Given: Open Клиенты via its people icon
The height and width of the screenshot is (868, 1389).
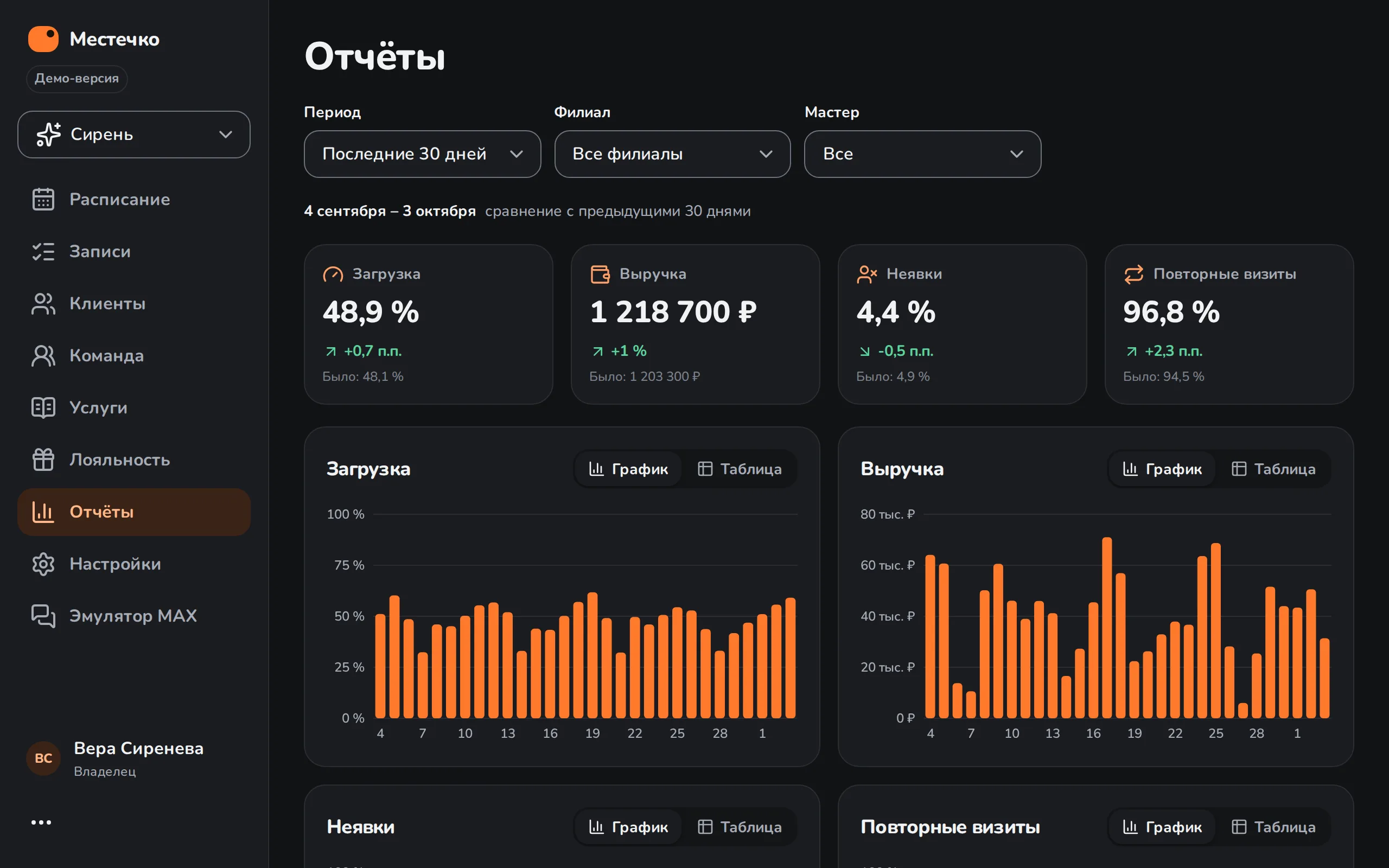Looking at the screenshot, I should [x=43, y=304].
